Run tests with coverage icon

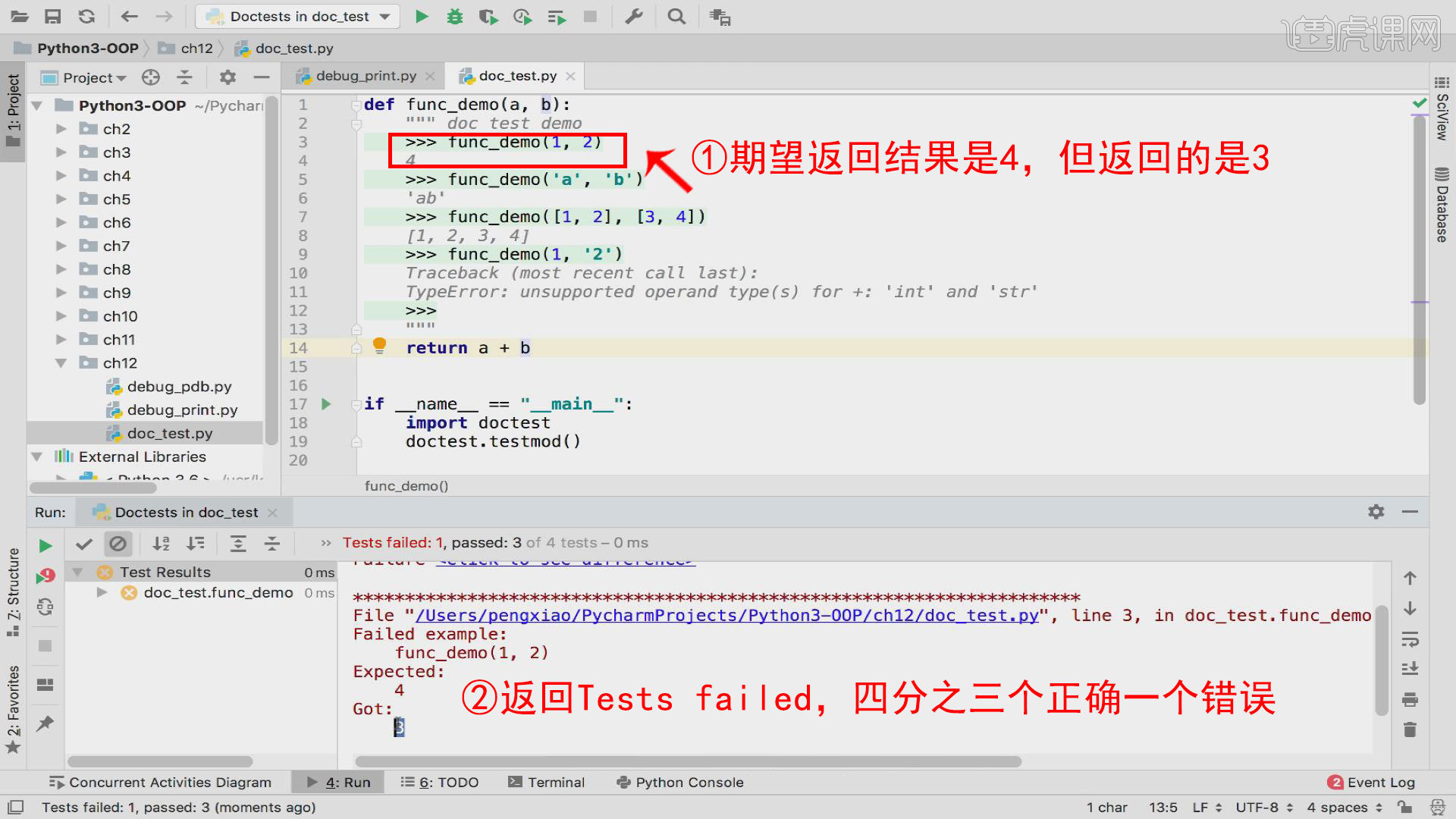click(489, 16)
